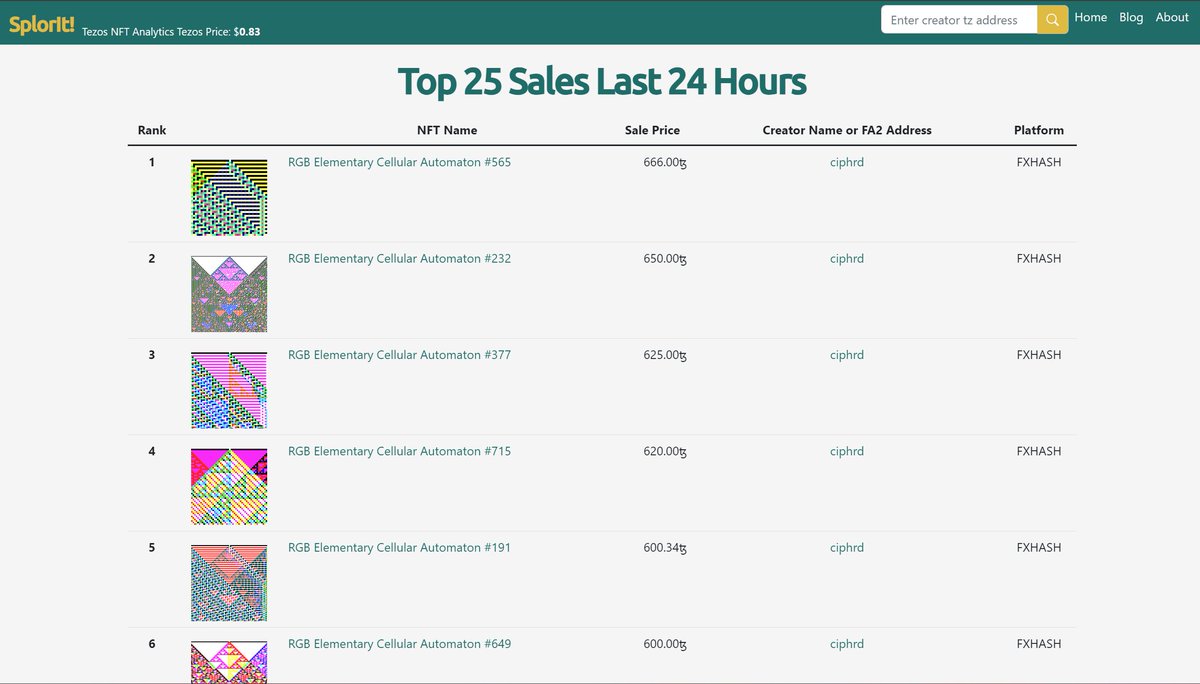Click the Tezos Price $0.83 text

(x=219, y=32)
